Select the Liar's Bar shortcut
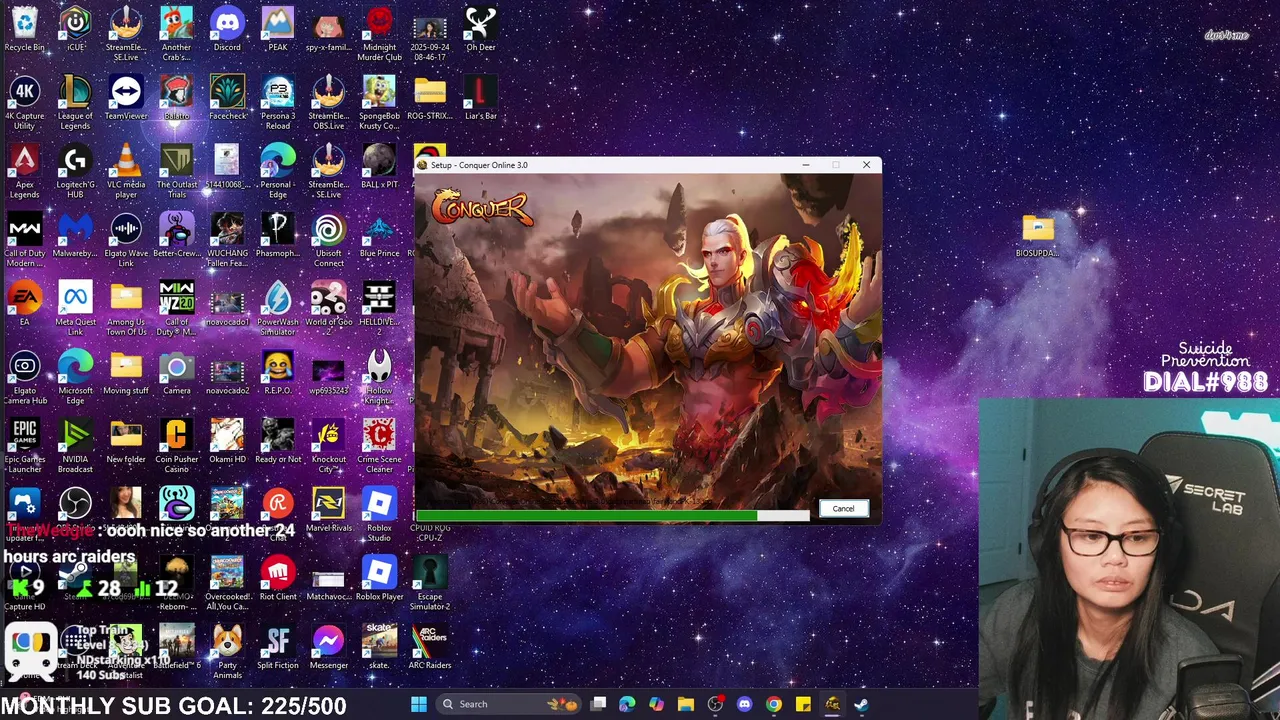Viewport: 1280px width, 720px height. (x=480, y=99)
